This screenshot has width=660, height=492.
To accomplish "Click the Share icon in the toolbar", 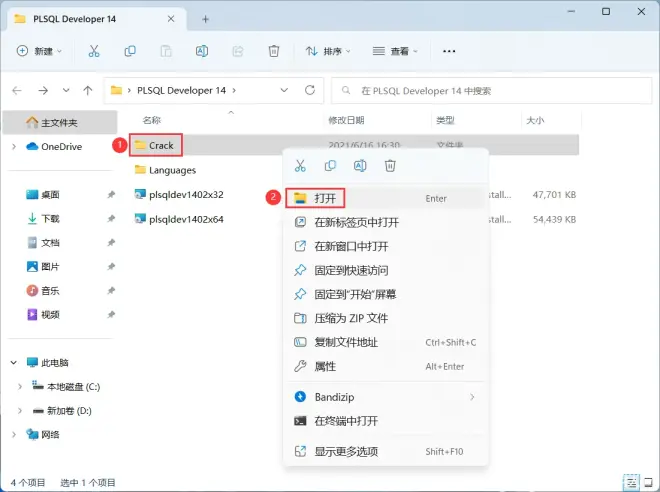I will (238, 51).
